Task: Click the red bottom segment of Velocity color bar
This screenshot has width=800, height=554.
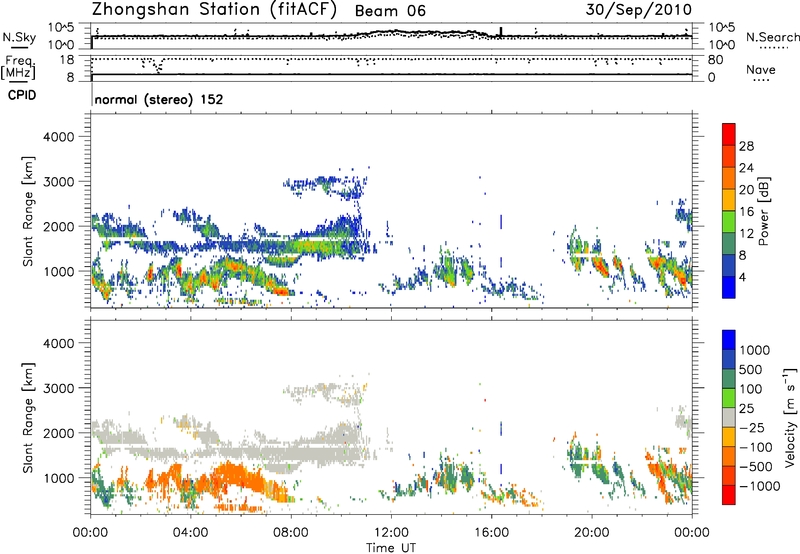Action: click(729, 495)
